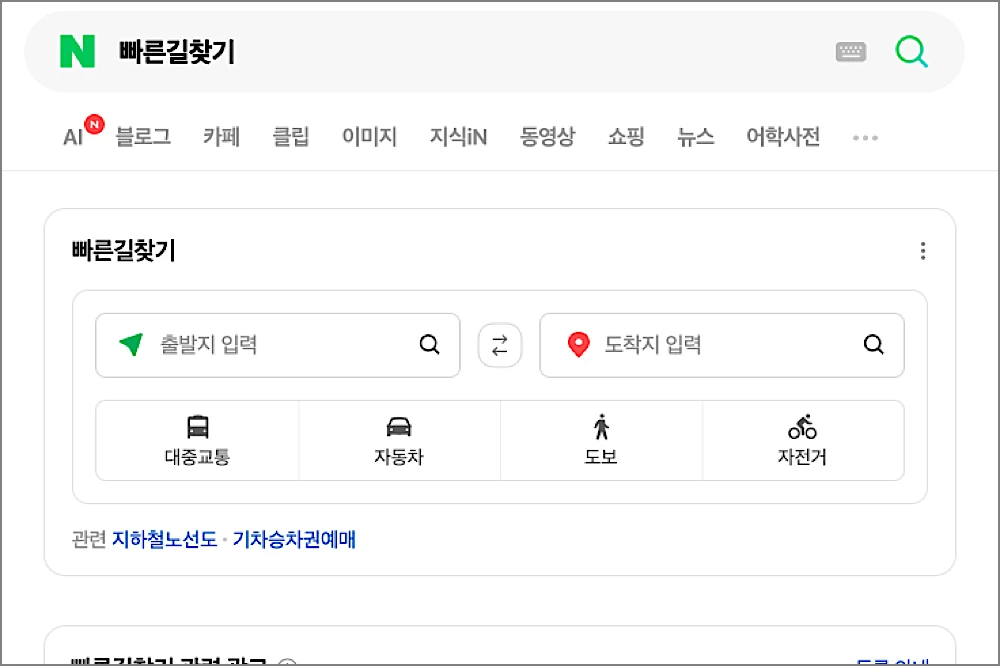Screen dimensions: 1000x666
Task: Switch to the 지식iN tab
Action: (458, 136)
